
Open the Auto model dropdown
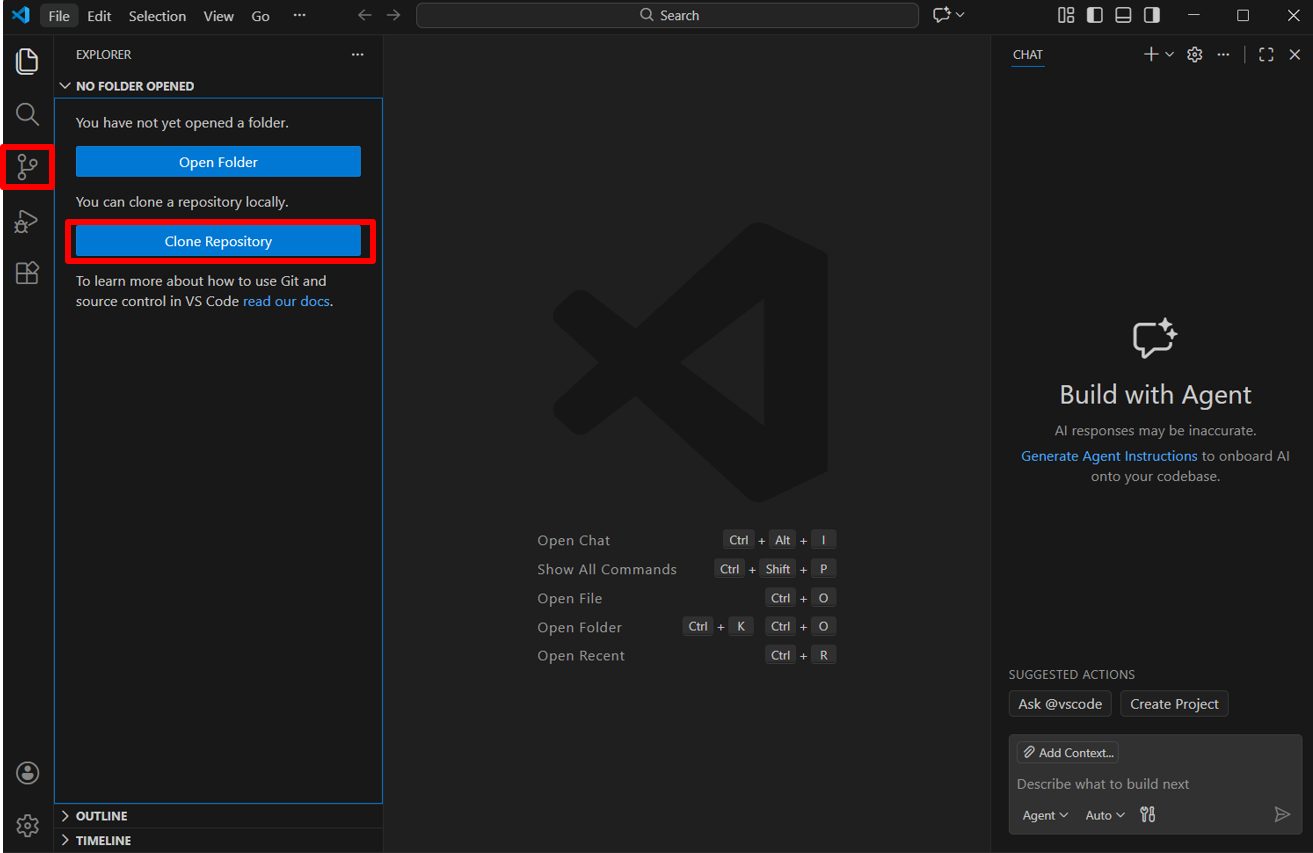pos(1105,815)
